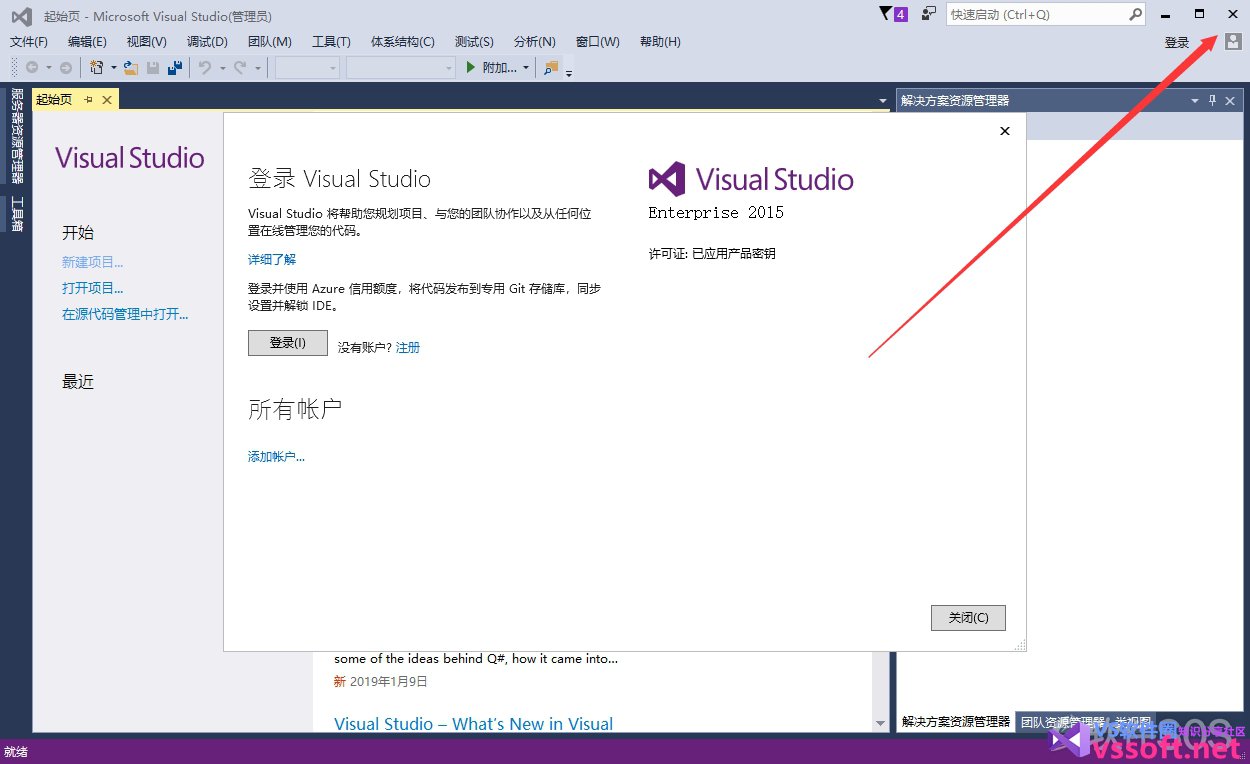1250x764 pixels.
Task: Click the green Attach play icon
Action: point(472,68)
